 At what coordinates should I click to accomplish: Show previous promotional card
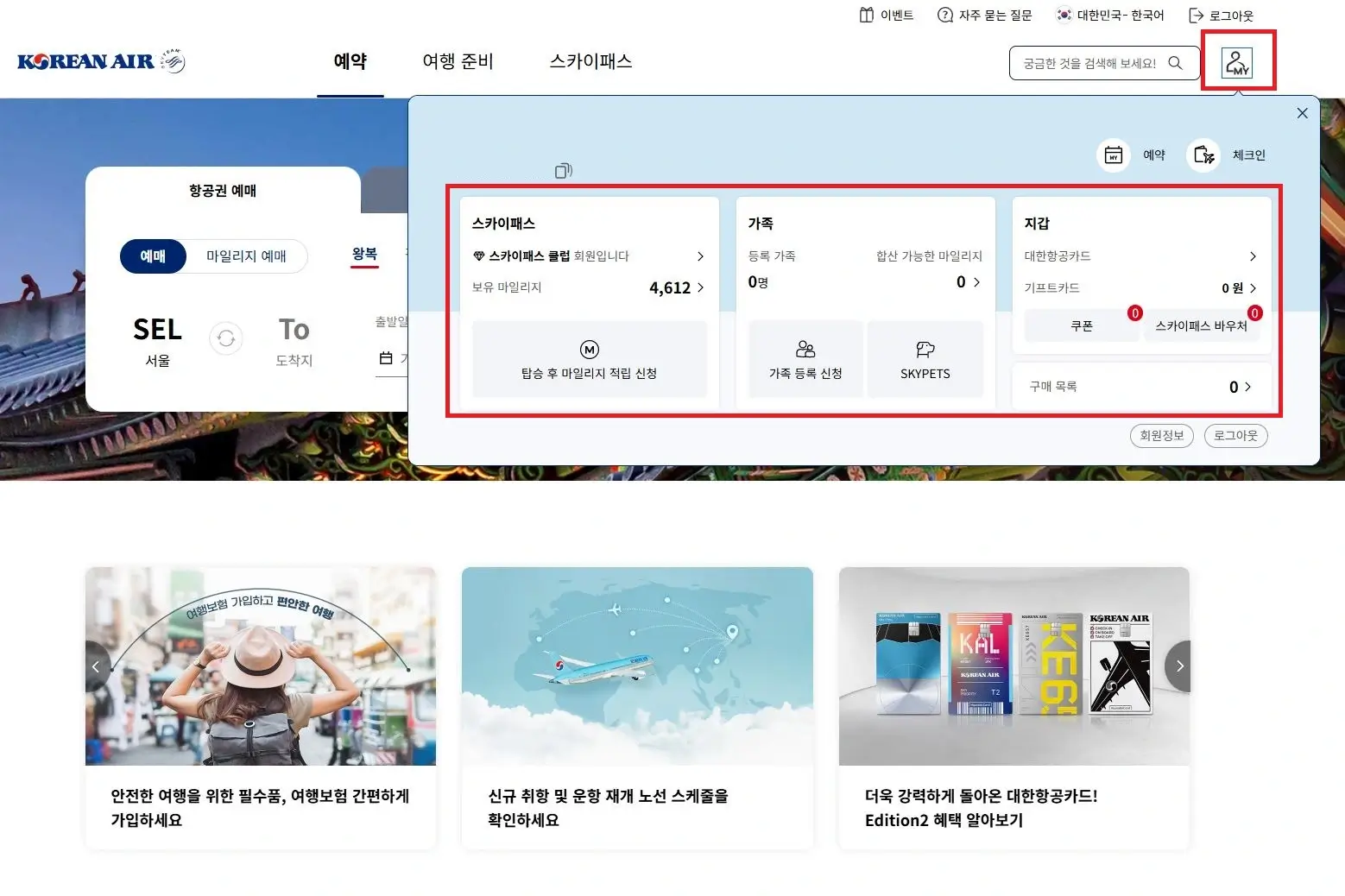pos(97,666)
